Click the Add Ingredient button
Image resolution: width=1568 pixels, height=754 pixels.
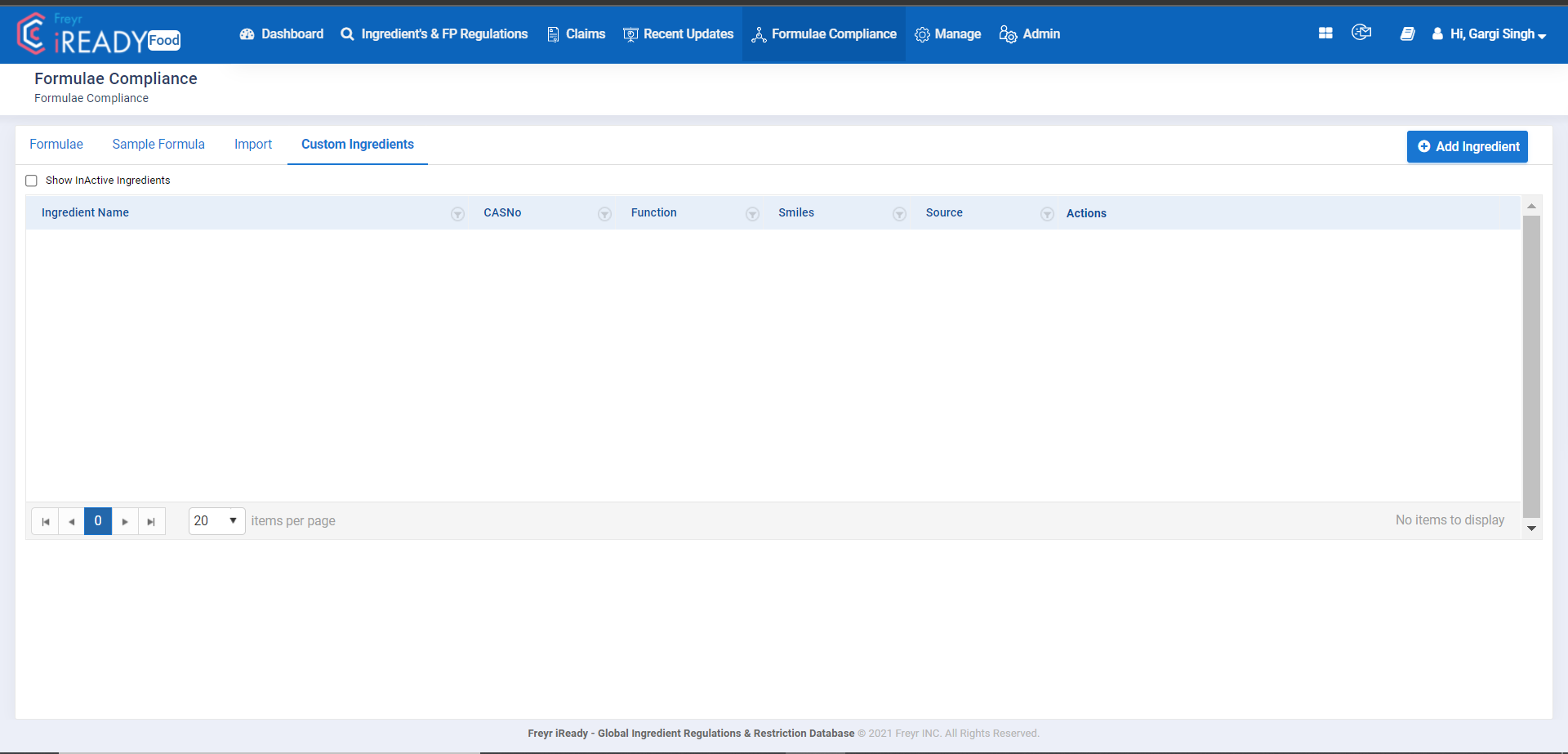tap(1468, 146)
